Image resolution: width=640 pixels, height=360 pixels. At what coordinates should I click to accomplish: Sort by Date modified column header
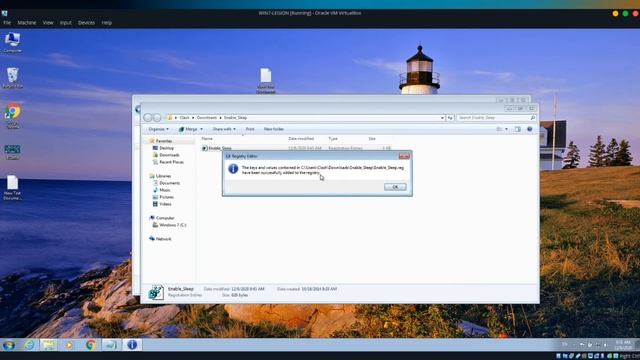[x=301, y=139]
